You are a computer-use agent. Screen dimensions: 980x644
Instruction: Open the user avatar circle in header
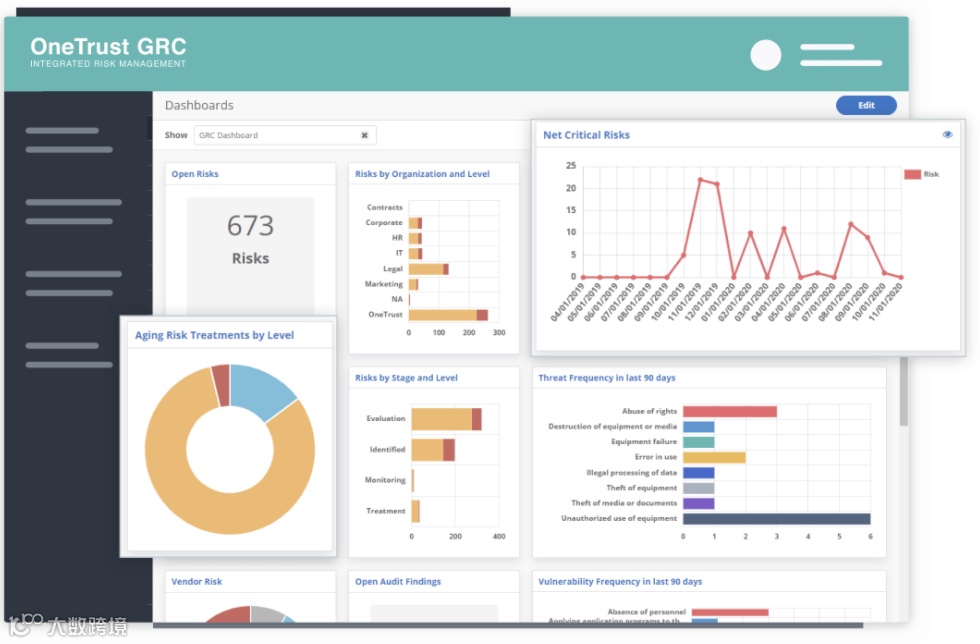click(766, 55)
